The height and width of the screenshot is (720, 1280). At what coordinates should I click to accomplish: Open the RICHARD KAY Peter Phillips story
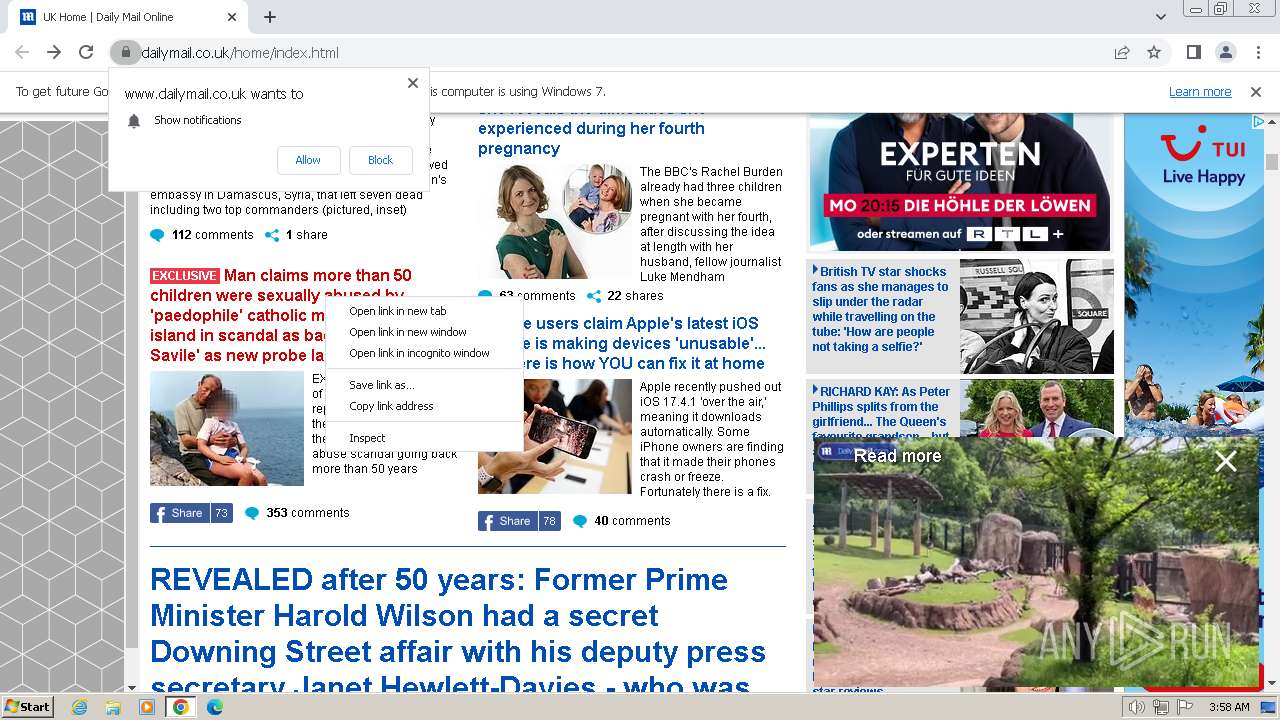click(880, 412)
